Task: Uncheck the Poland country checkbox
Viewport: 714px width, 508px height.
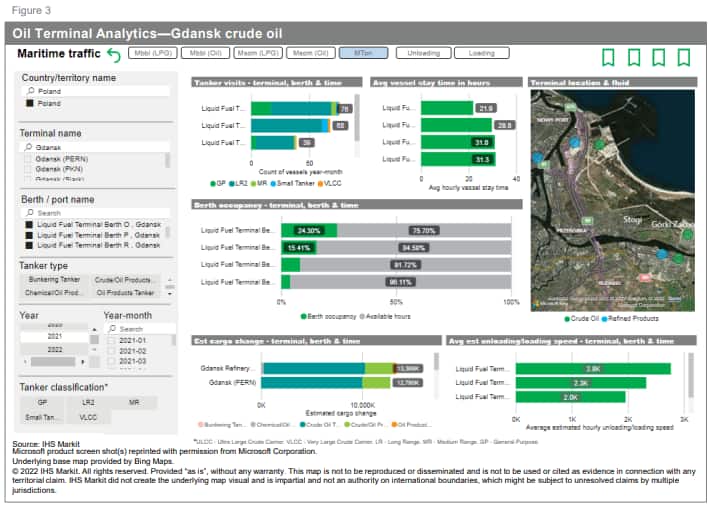Action: pos(29,103)
